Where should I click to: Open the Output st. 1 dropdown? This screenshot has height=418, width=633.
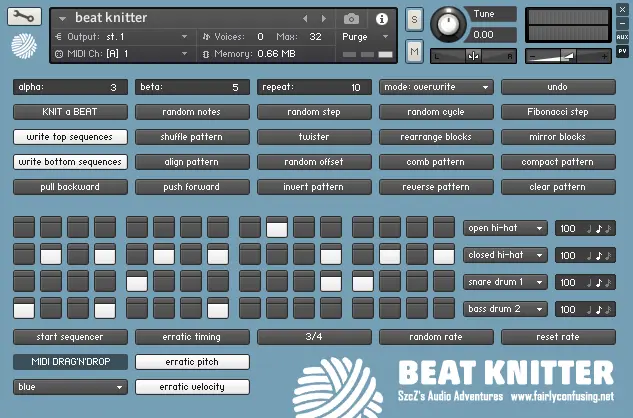click(x=121, y=37)
